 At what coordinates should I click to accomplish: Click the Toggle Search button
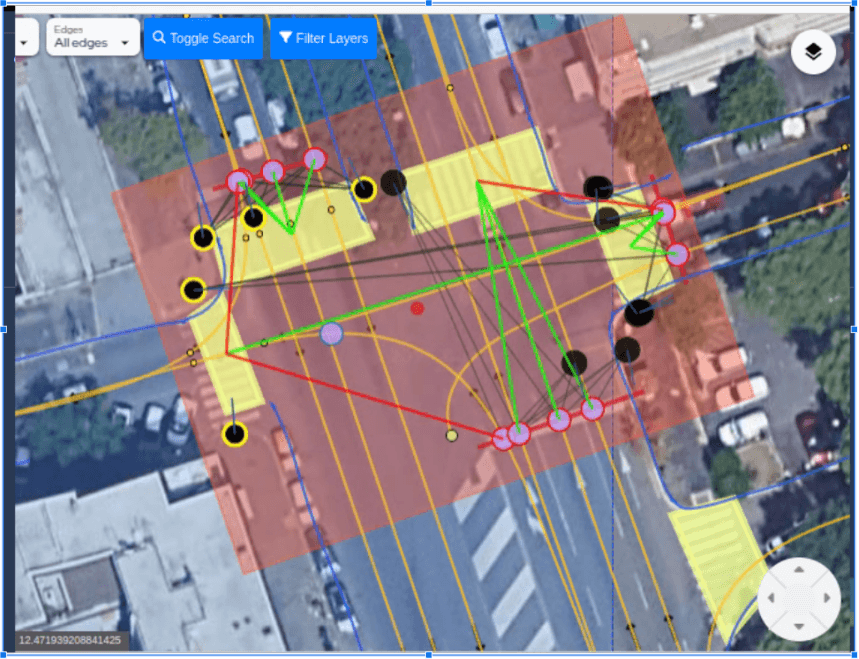pyautogui.click(x=203, y=38)
